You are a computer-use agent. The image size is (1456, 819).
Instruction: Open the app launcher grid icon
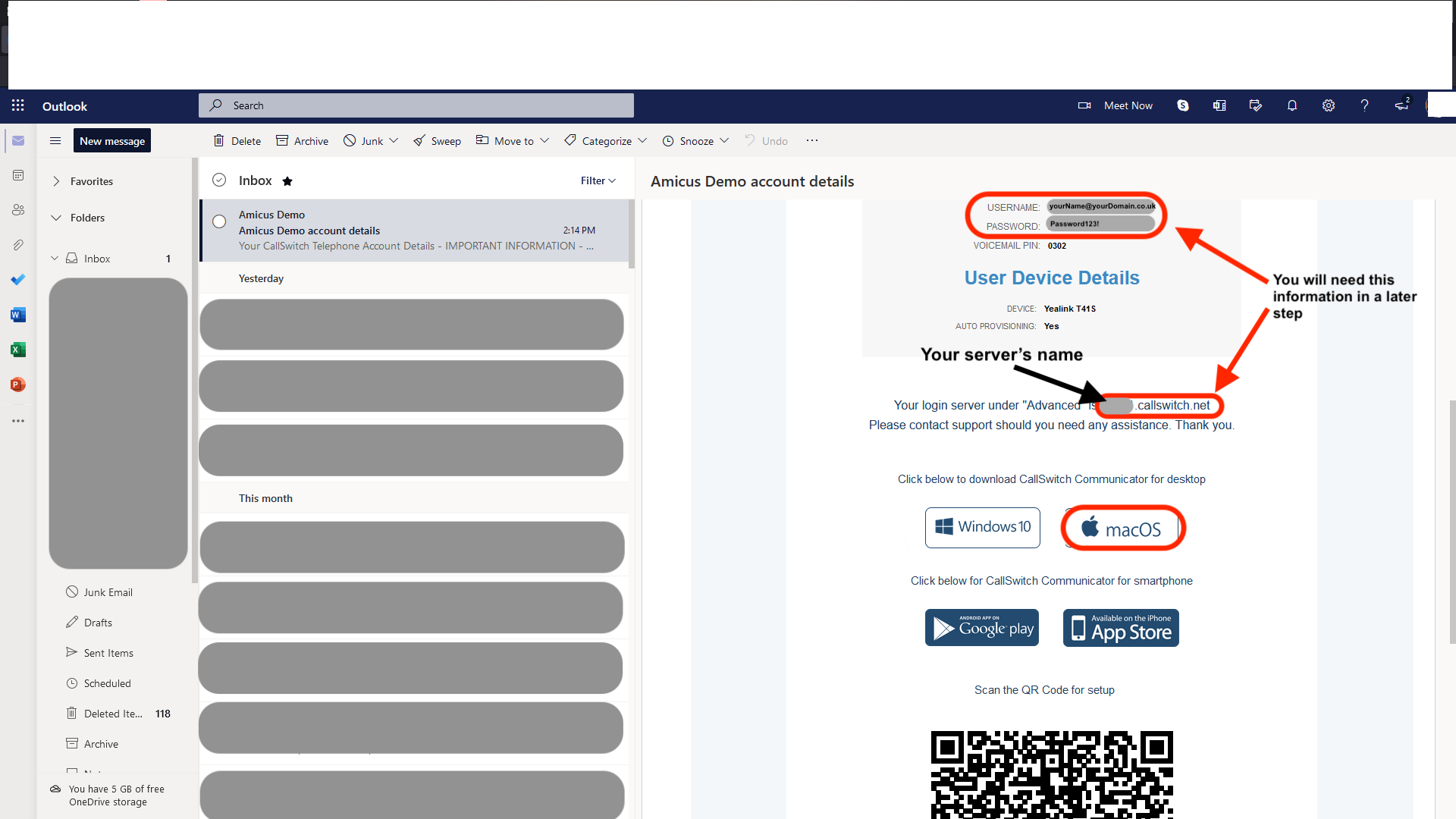click(18, 105)
